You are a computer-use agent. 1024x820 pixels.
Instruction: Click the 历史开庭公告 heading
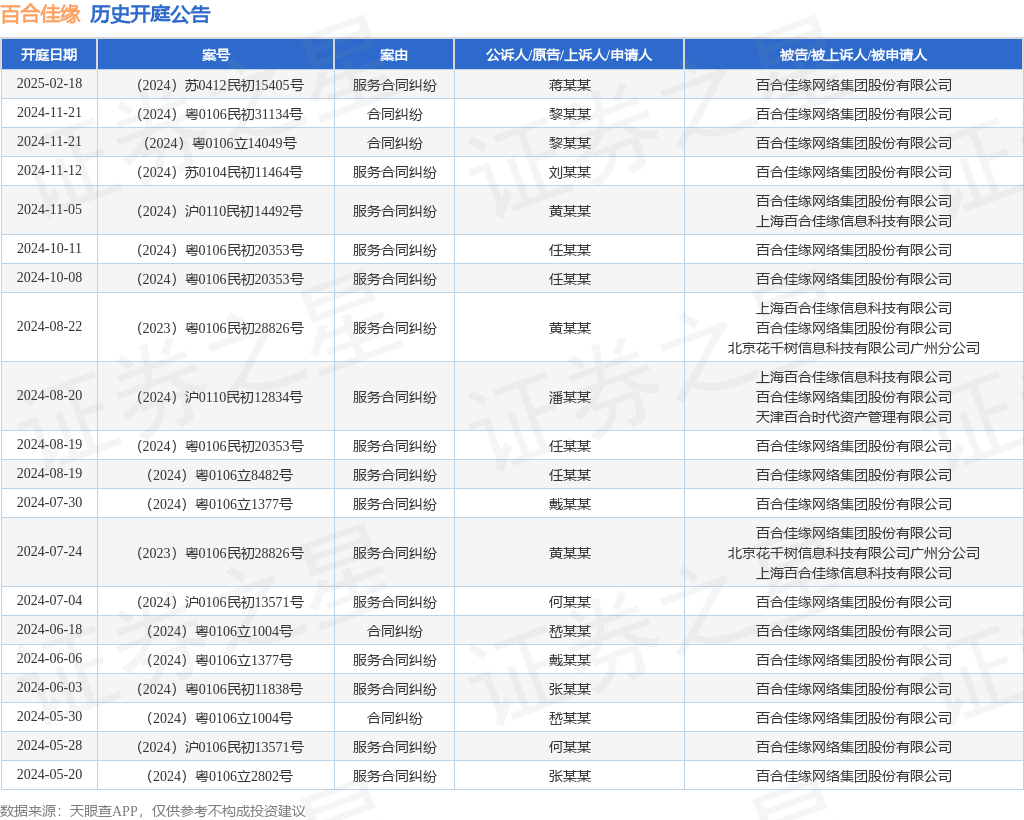point(150,14)
